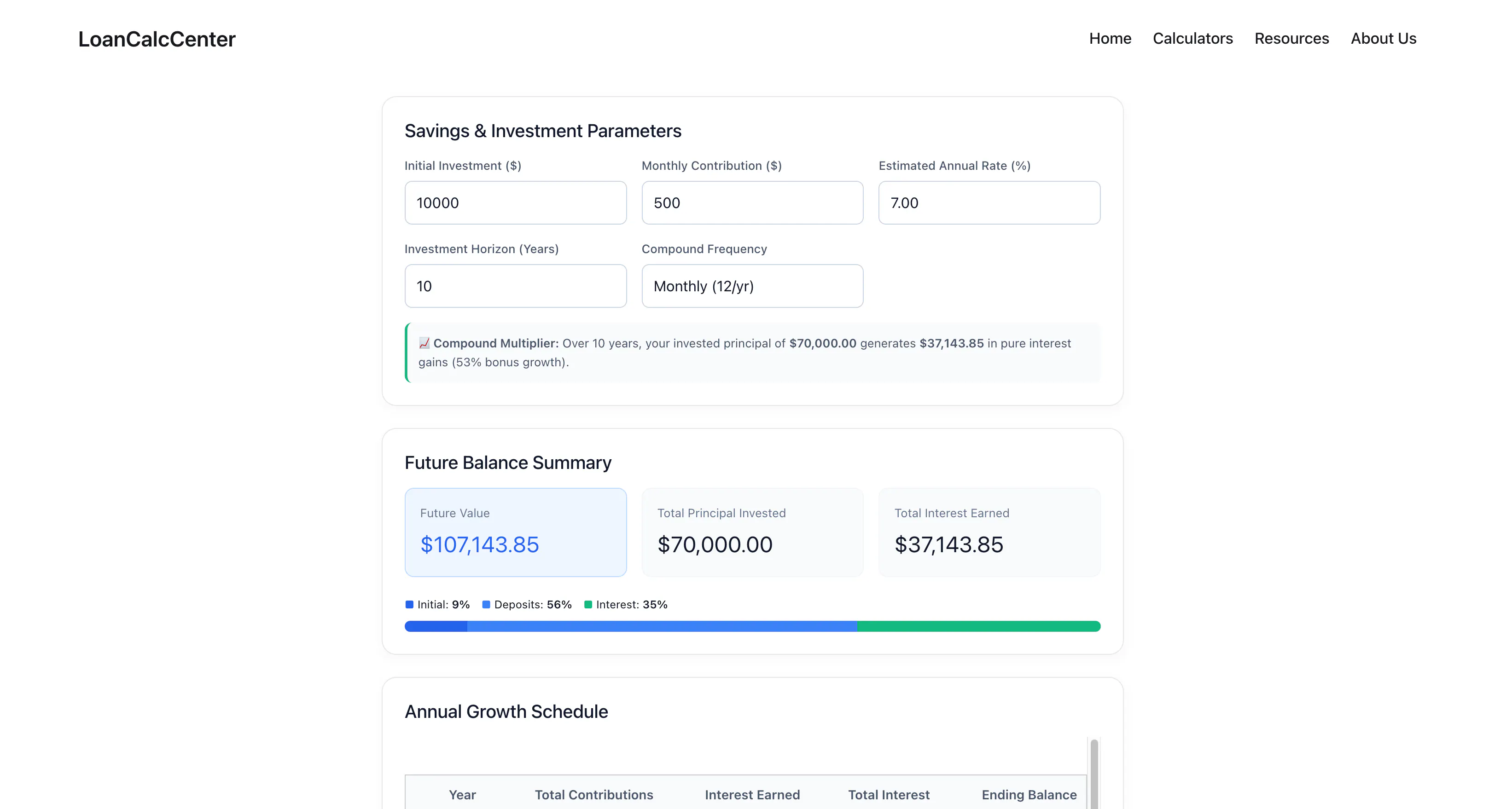Screen dimensions: 1512x809
Task: Click the Total Principal Invested card
Action: pos(752,532)
